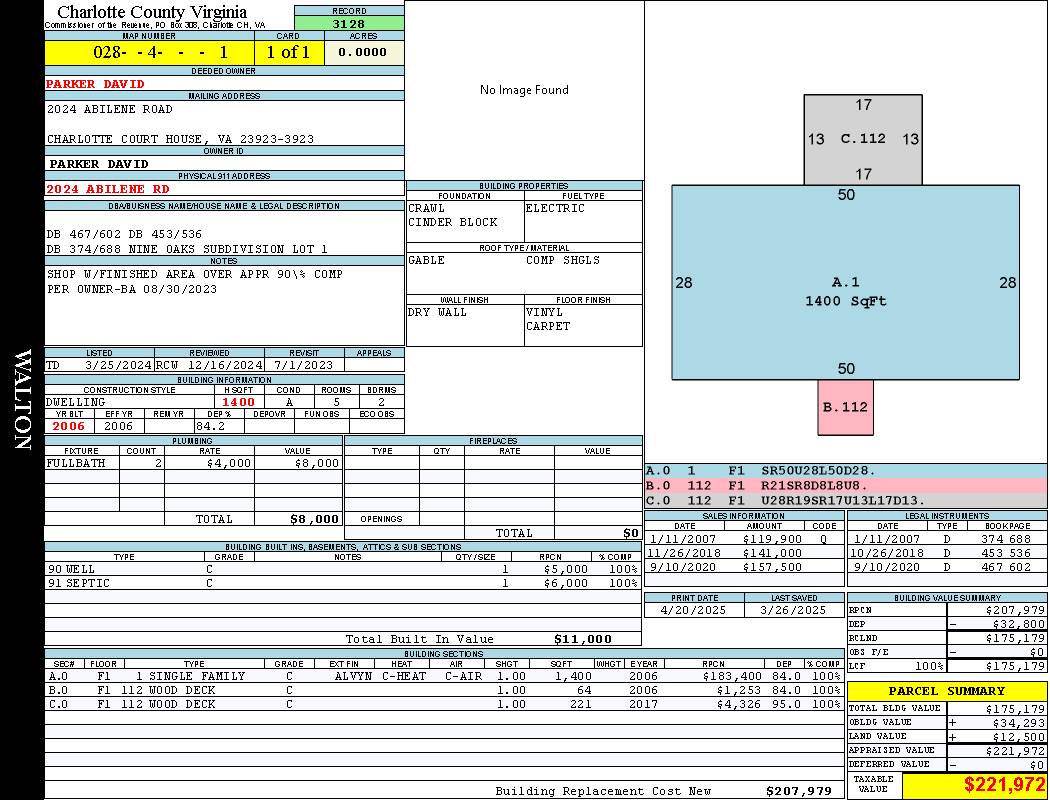Select sale date 11/26/2018
Image resolution: width=1050 pixels, height=800 pixels.
click(684, 554)
